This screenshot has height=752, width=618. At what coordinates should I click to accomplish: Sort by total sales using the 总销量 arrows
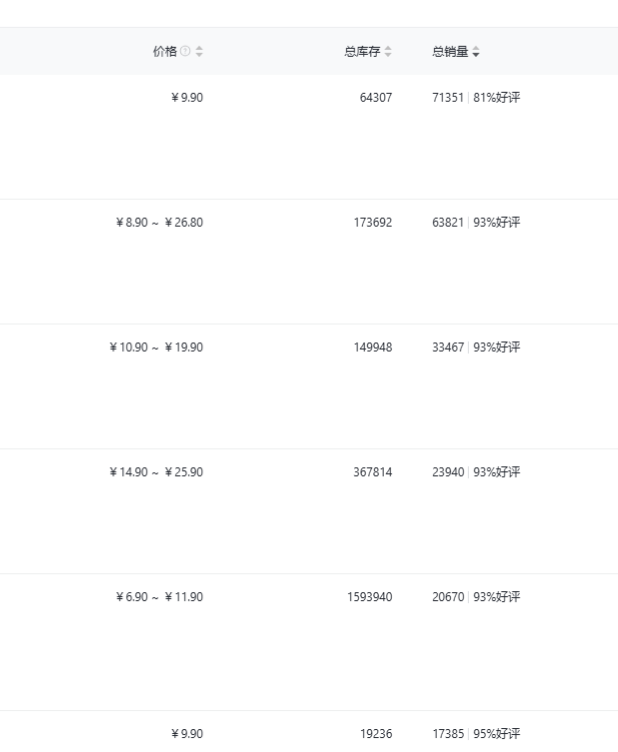[476, 51]
